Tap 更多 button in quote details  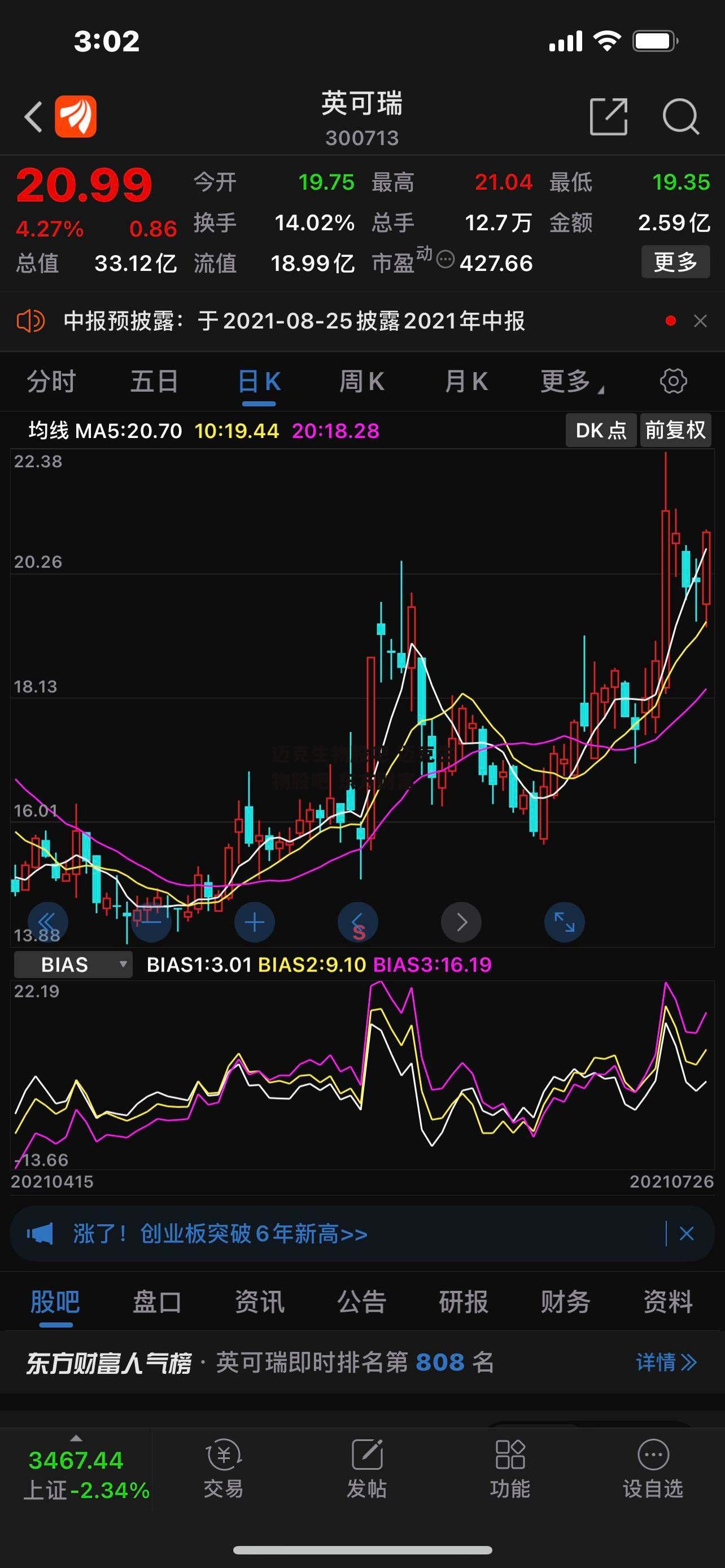coord(676,262)
